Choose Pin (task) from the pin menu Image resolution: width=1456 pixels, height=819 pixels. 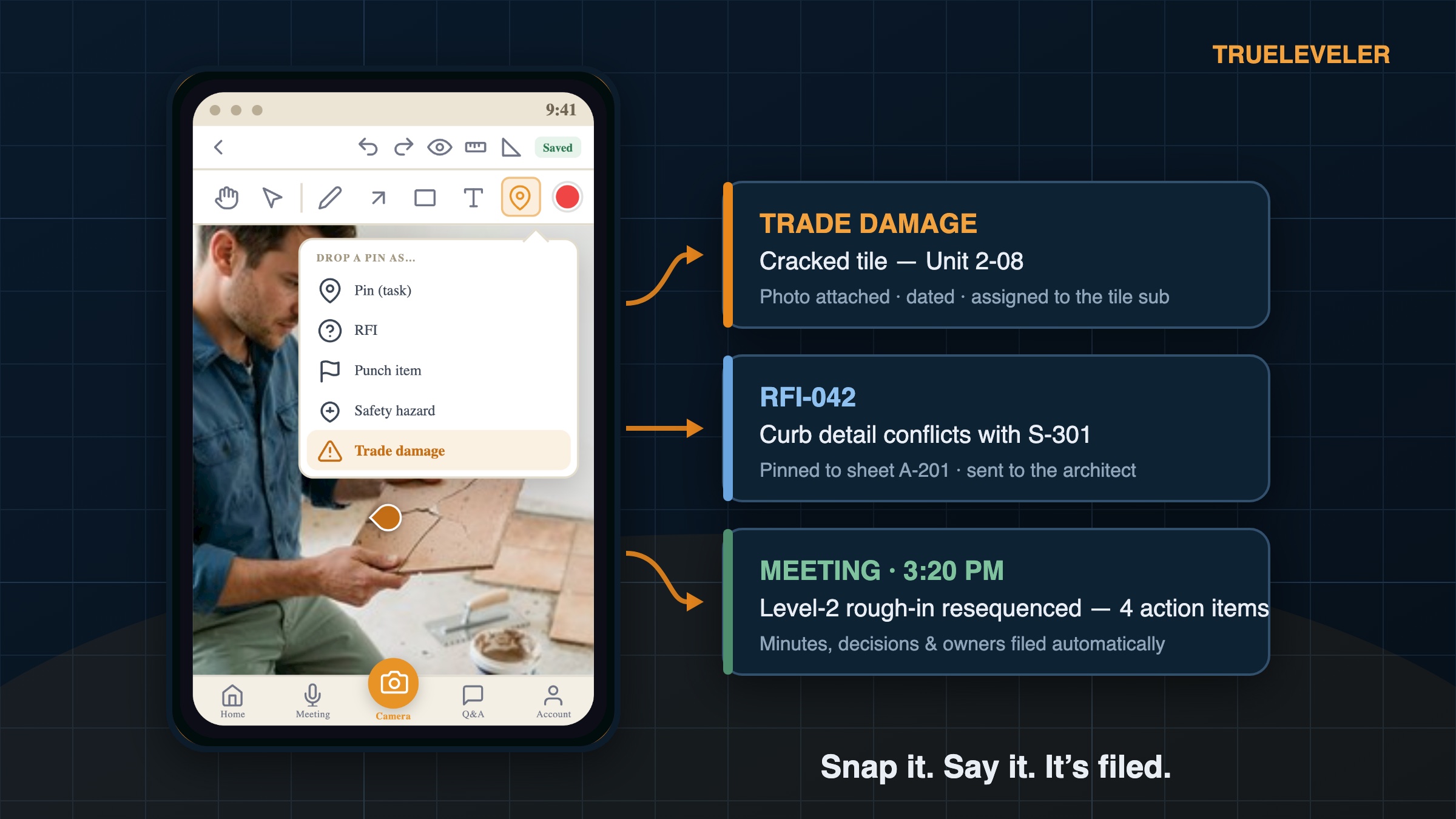[439, 291]
